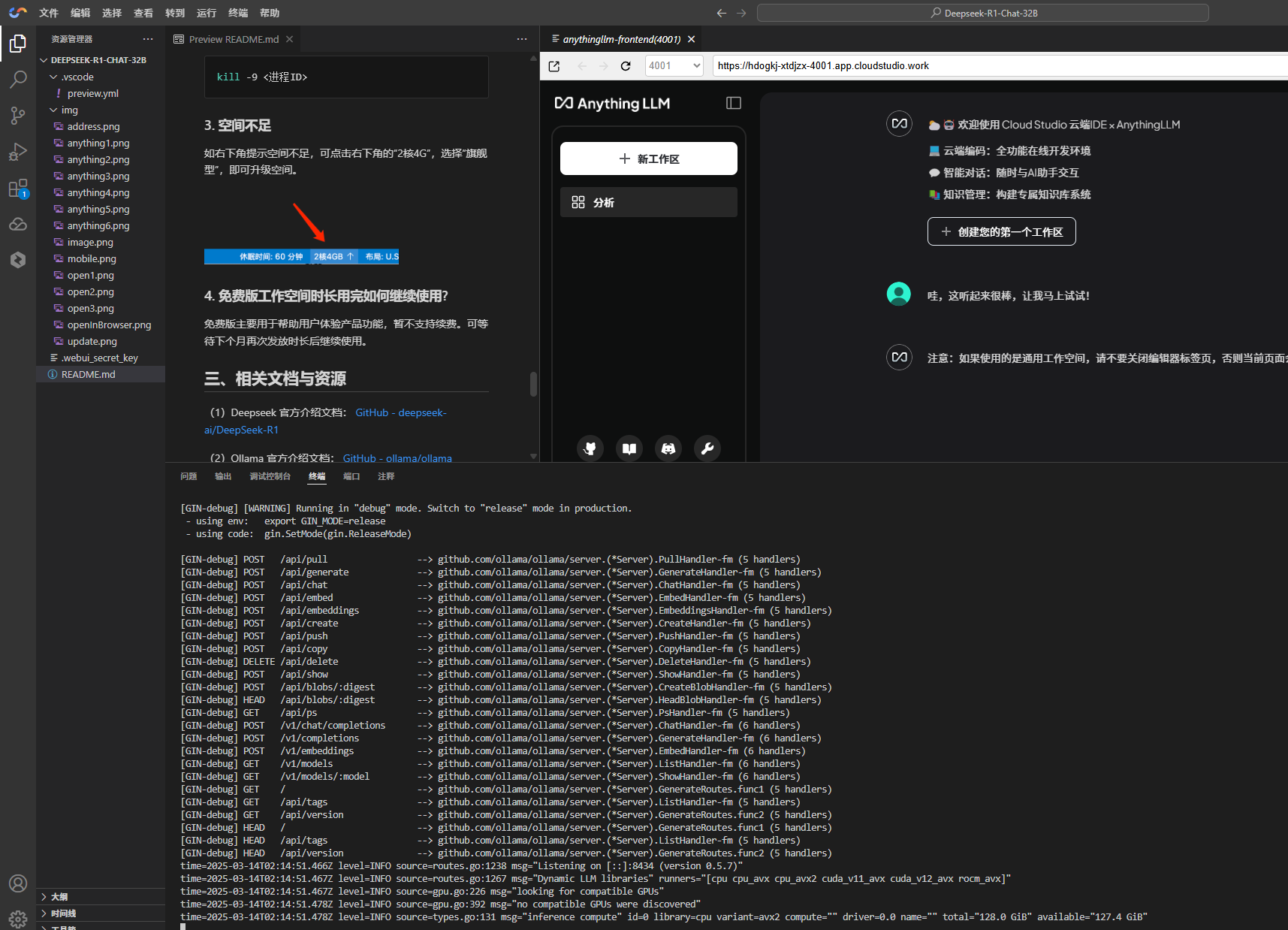Open the 编辑 menu
The image size is (1288, 930).
coord(80,13)
